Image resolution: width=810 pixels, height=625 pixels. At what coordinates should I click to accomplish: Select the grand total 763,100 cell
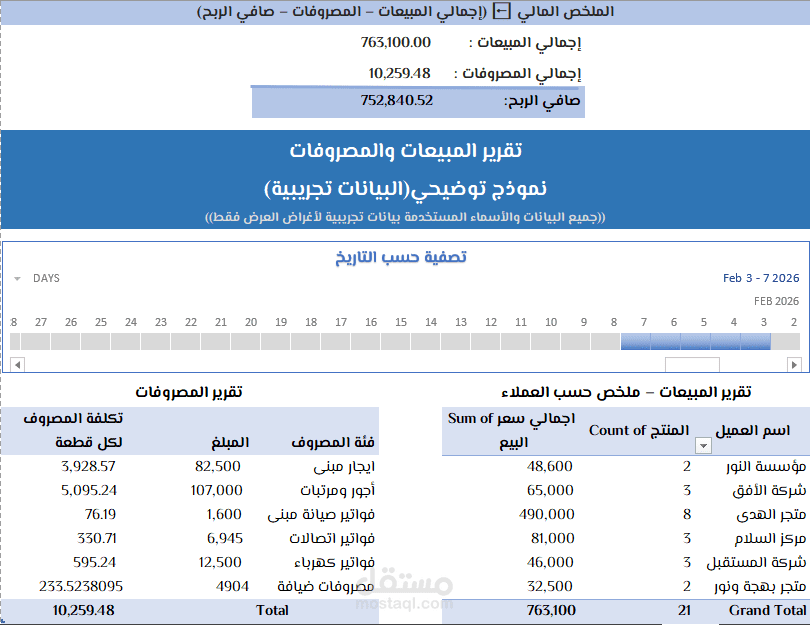[x=551, y=611]
